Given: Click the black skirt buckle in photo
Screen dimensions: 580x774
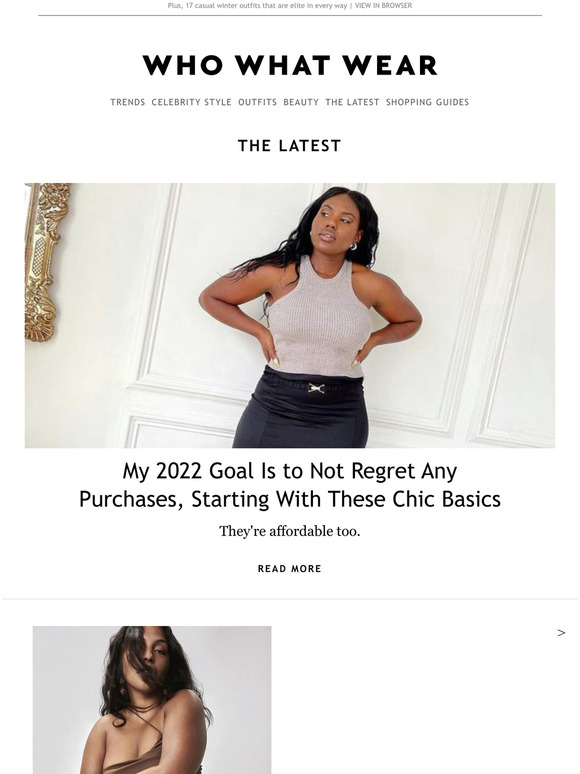Looking at the screenshot, I should point(316,388).
